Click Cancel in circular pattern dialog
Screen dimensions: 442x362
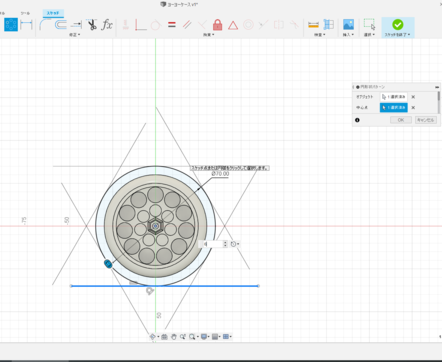coord(426,120)
